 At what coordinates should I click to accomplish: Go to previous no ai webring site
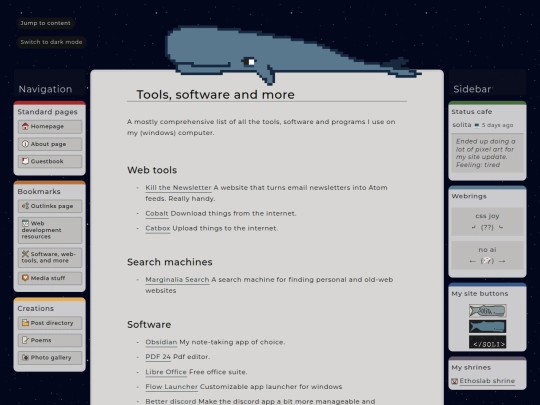[472, 261]
